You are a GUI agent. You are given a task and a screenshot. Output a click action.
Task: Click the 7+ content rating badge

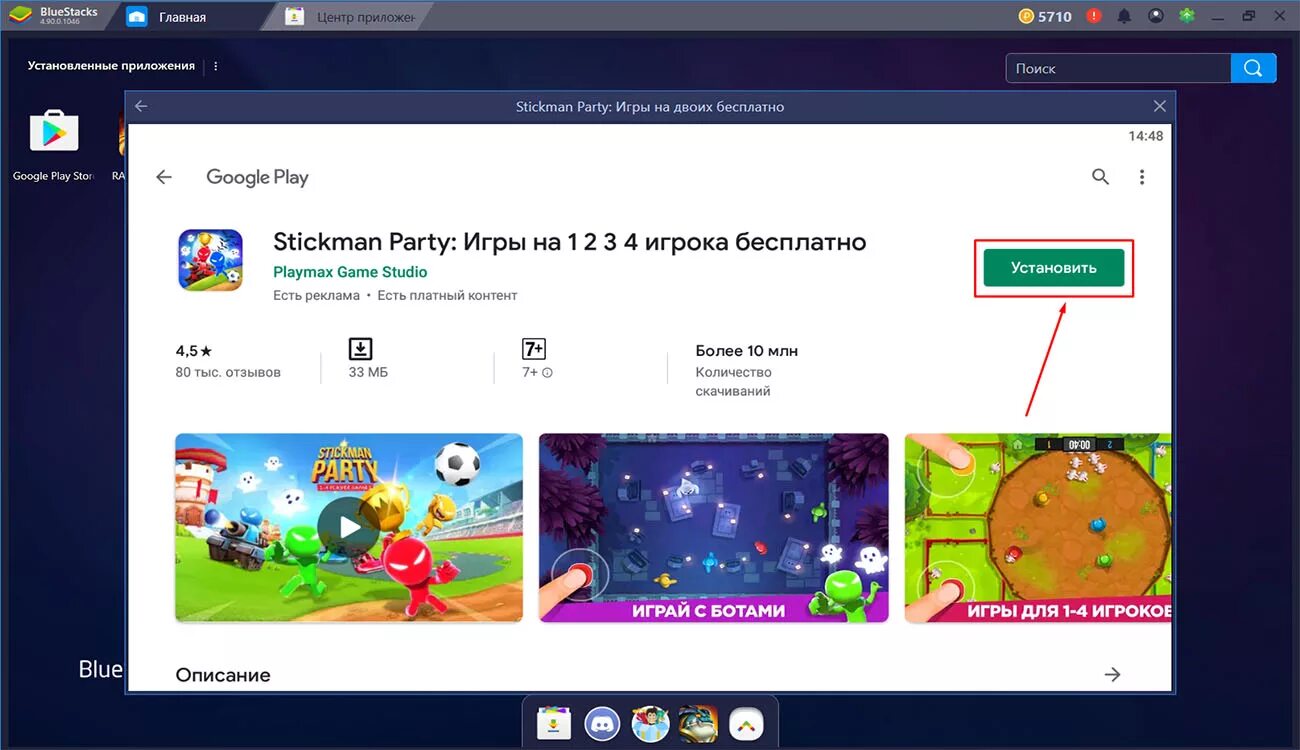pos(534,349)
